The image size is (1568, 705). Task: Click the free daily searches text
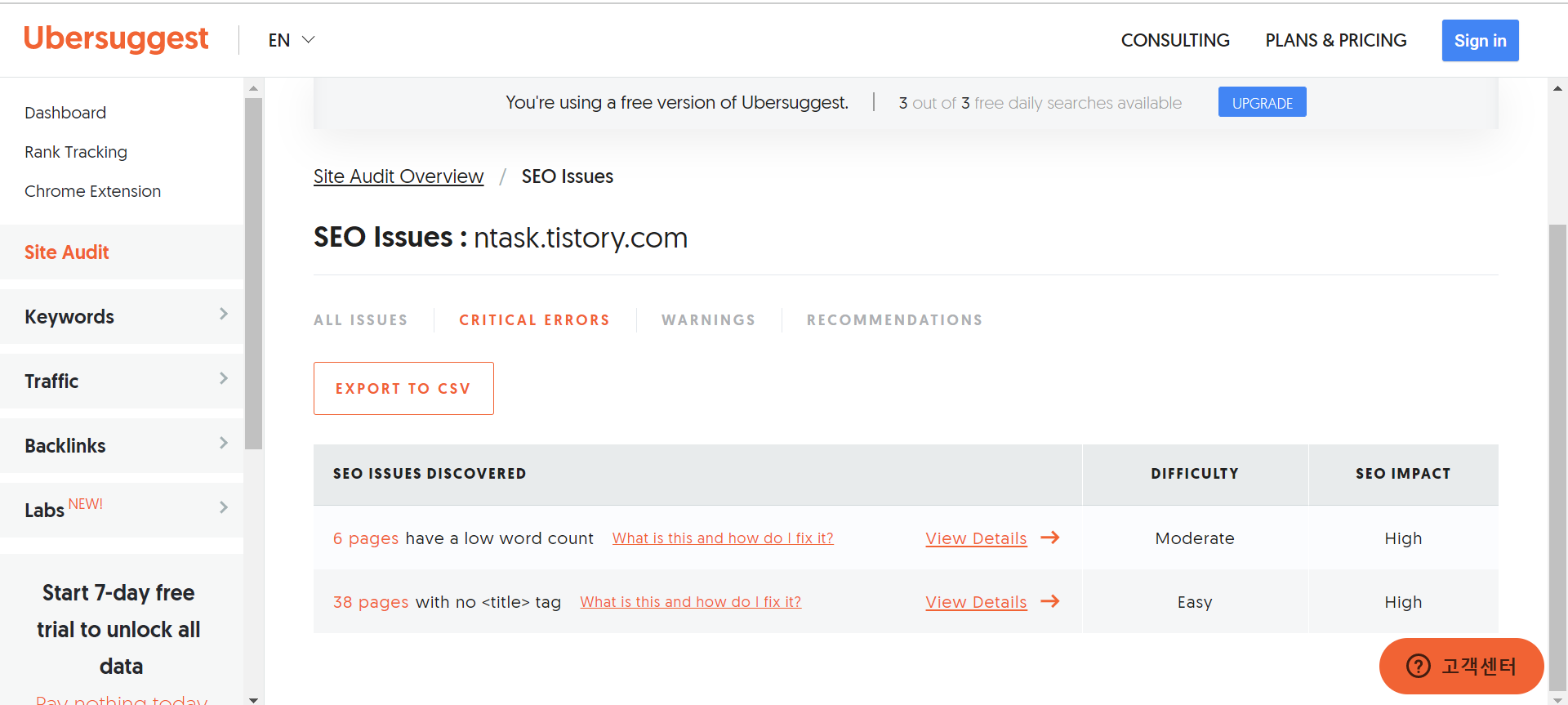tap(1040, 103)
